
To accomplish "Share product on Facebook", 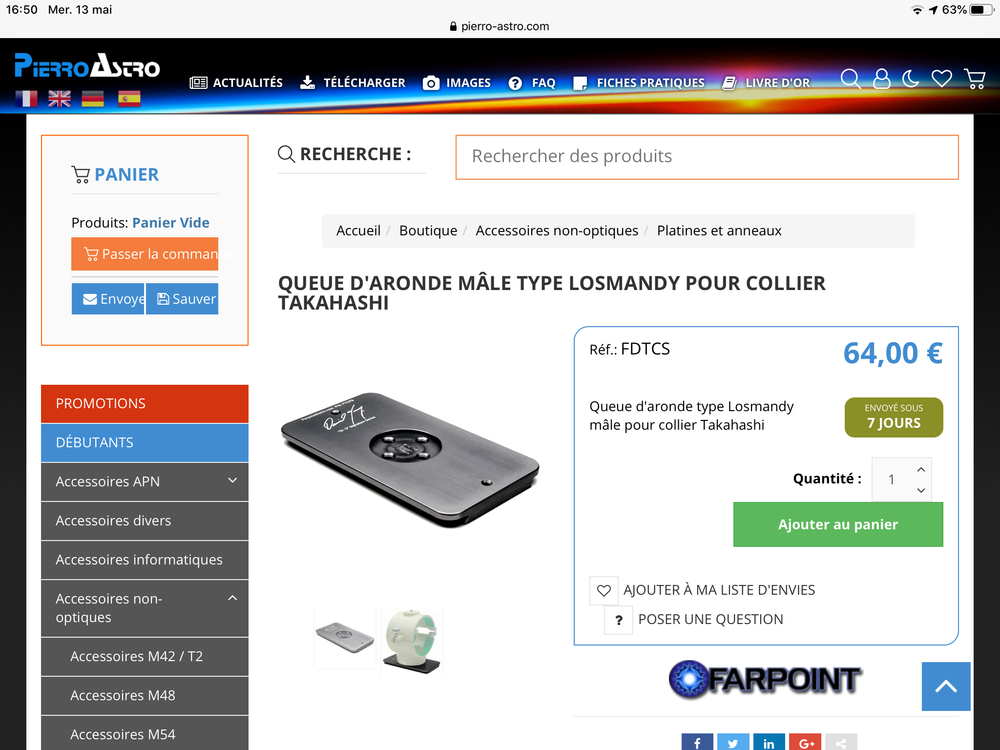I will pyautogui.click(x=697, y=742).
